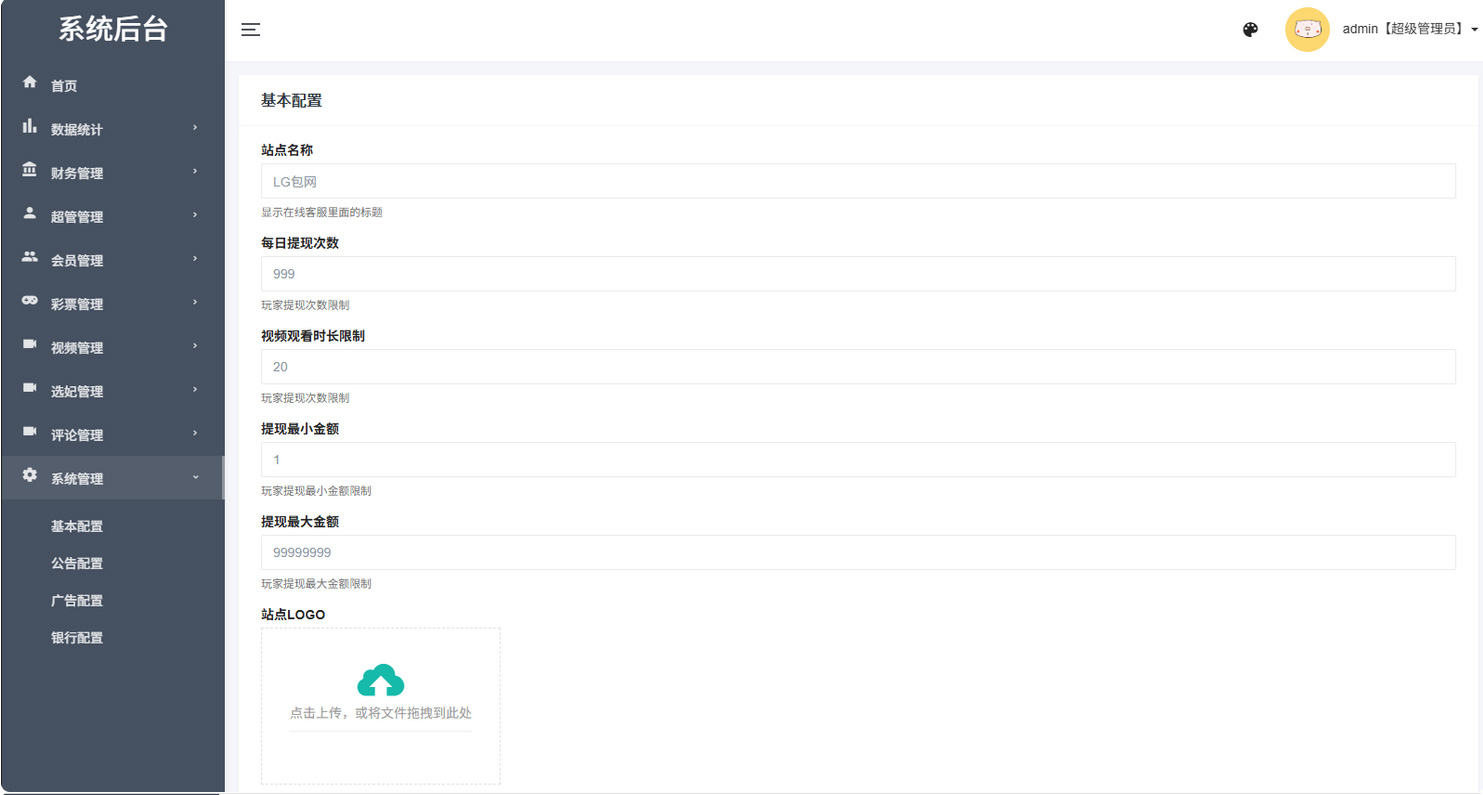Open the theme color palette icon

click(x=1250, y=30)
